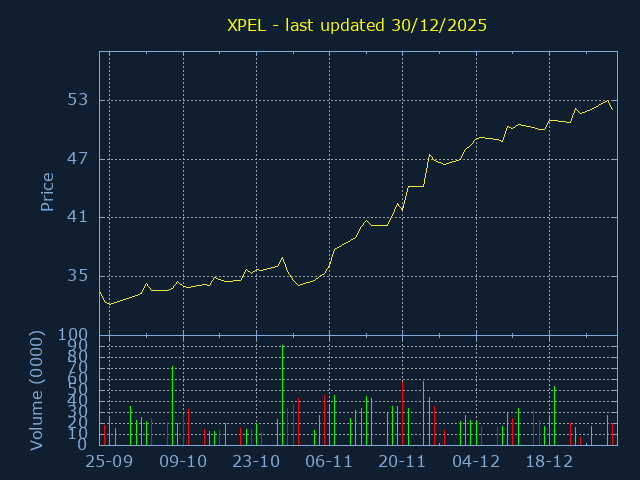Click the volume axis label 100
This screenshot has height=480, width=640.
point(73,335)
